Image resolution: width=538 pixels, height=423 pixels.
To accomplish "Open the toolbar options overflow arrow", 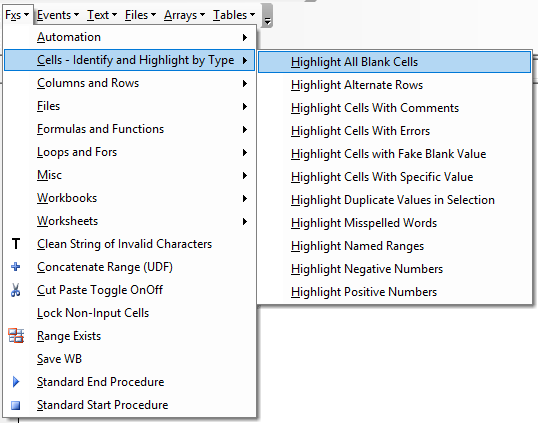I will click(x=267, y=16).
